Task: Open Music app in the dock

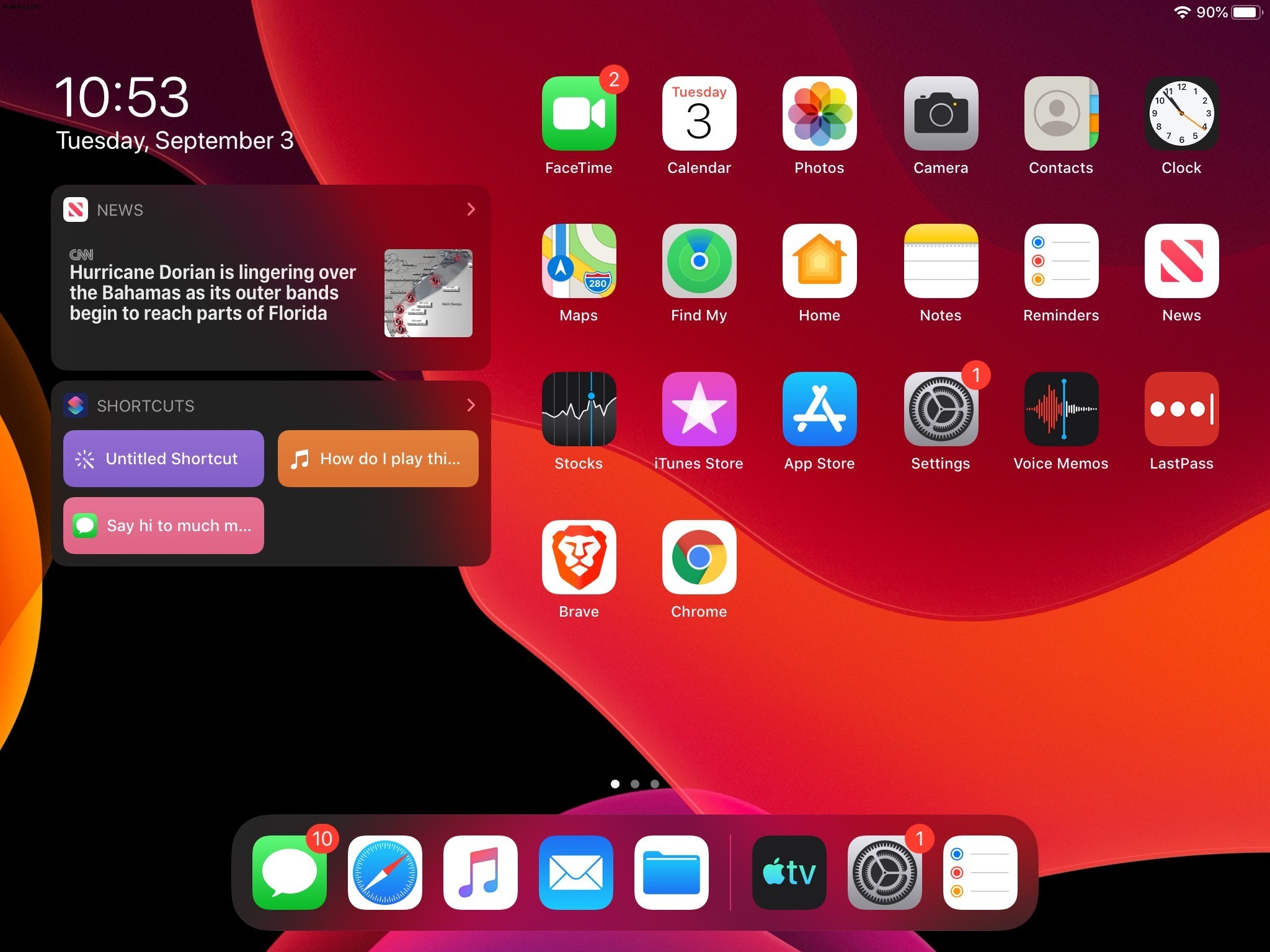Action: [x=480, y=873]
